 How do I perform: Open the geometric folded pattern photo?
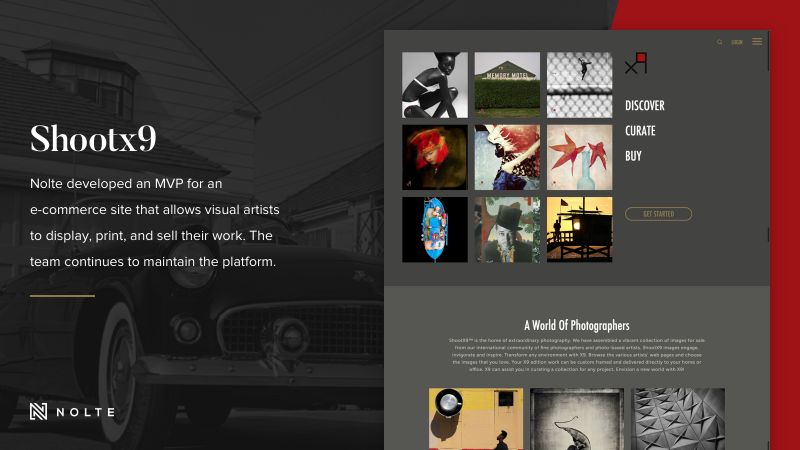678,419
